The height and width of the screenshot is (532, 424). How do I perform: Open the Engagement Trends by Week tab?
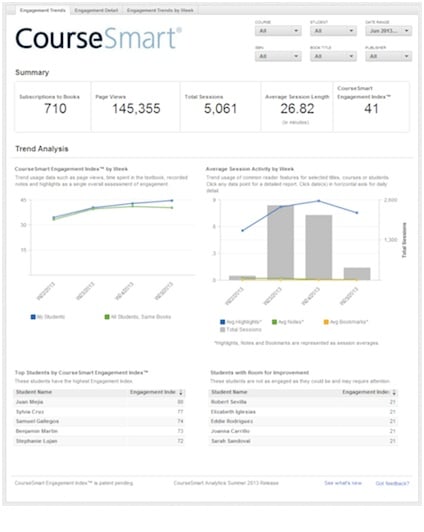[x=160, y=11]
